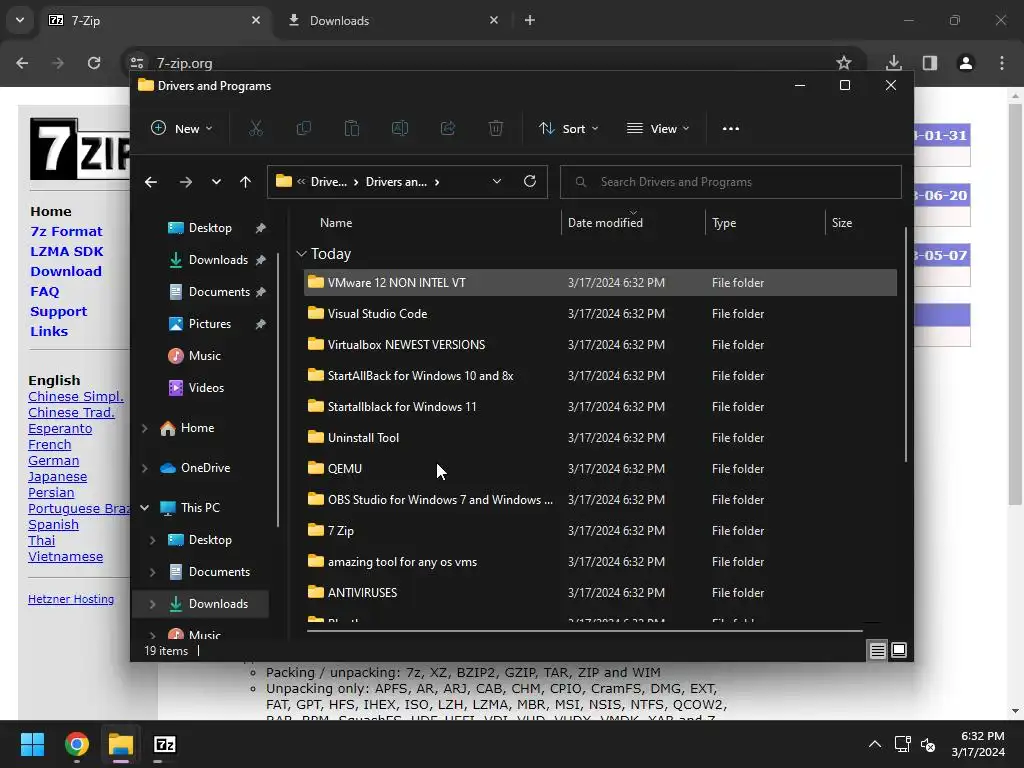
Task: Open Chrome three-dot menu
Action: (1002, 63)
